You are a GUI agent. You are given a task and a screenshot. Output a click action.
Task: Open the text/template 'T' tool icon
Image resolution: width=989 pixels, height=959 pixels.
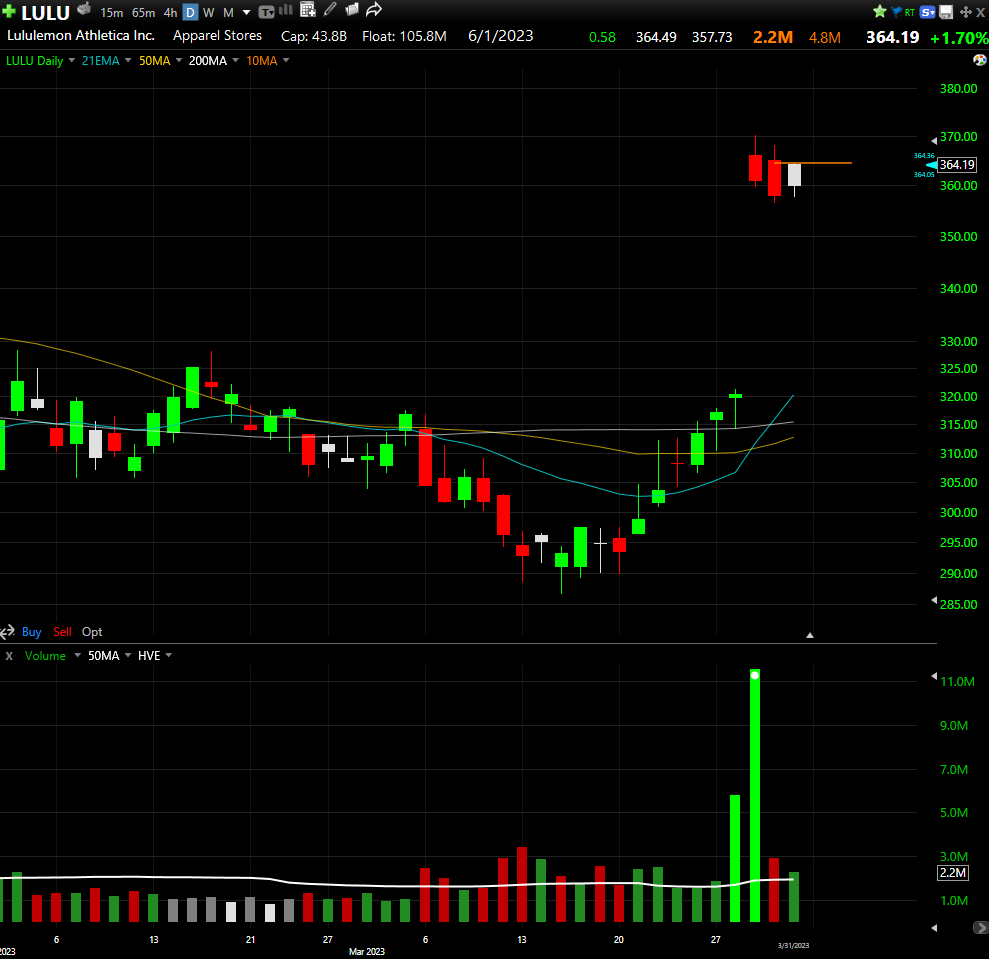(267, 12)
